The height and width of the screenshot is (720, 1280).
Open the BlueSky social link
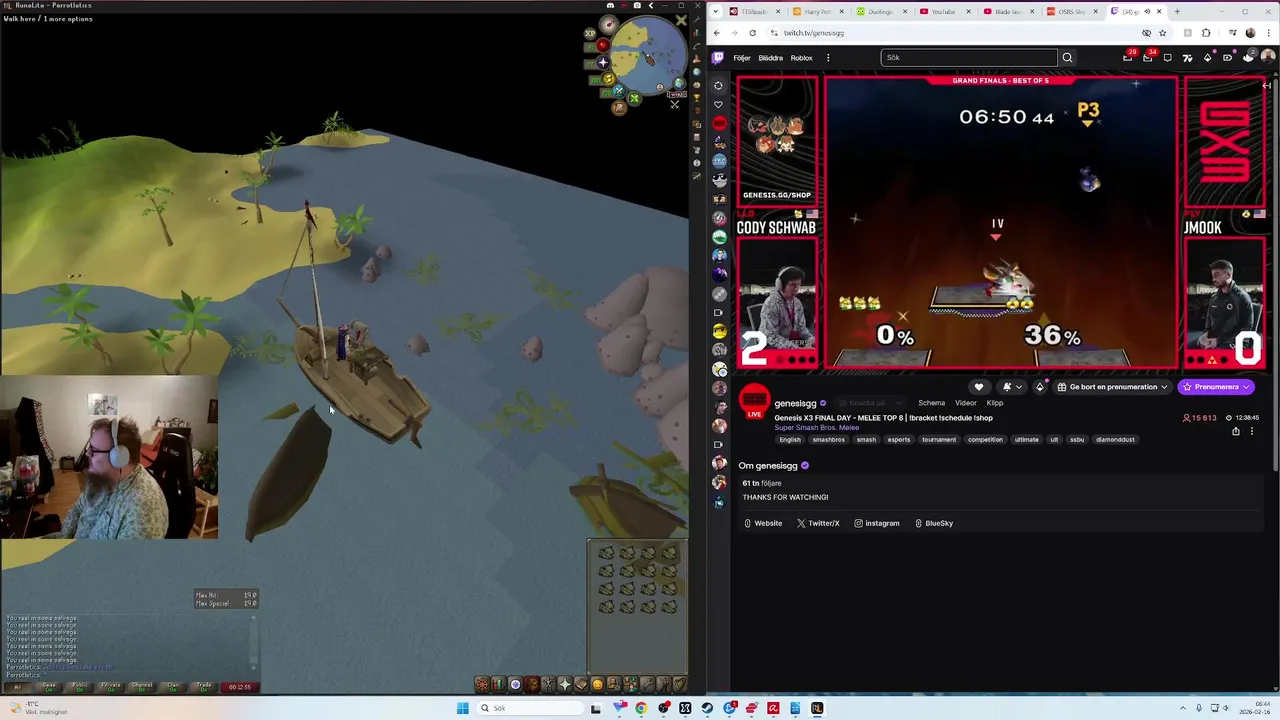(933, 523)
